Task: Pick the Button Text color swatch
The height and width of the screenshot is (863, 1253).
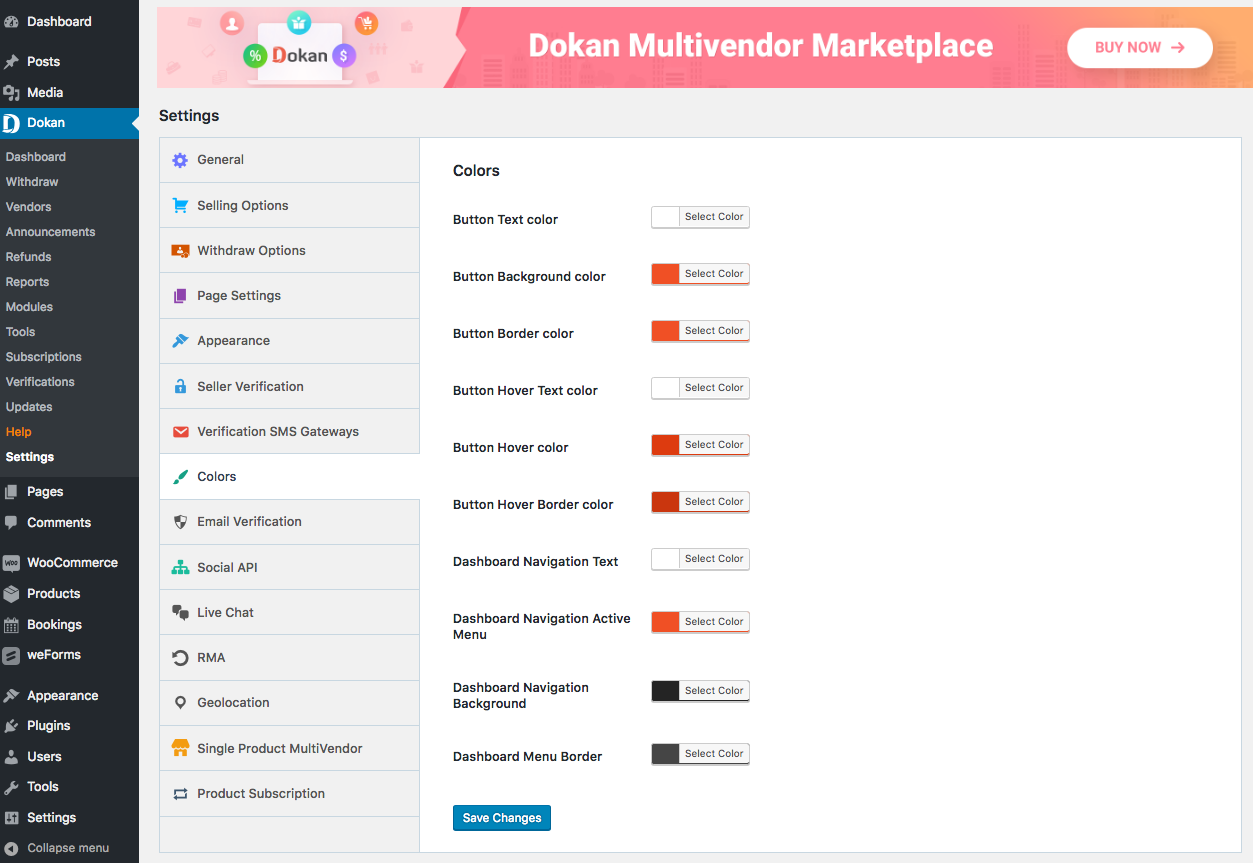Action: pyautogui.click(x=666, y=217)
